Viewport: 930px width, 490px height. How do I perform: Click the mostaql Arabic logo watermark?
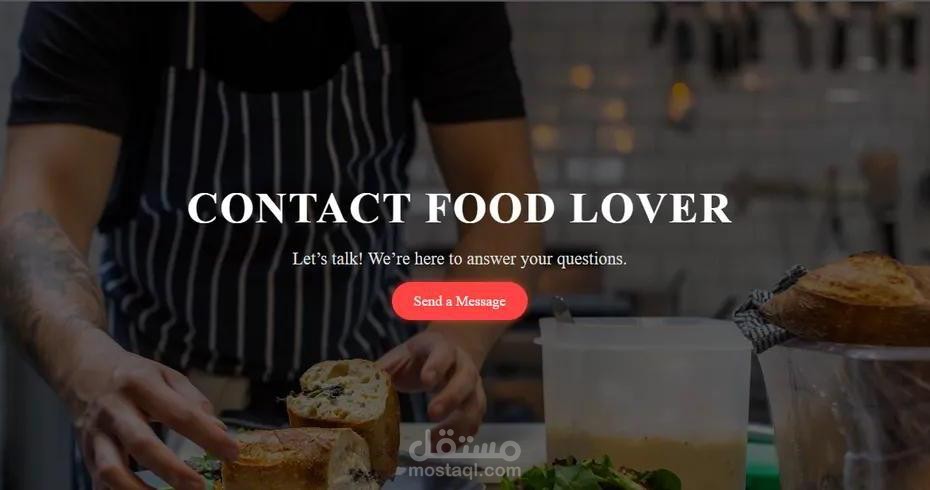pos(464,445)
